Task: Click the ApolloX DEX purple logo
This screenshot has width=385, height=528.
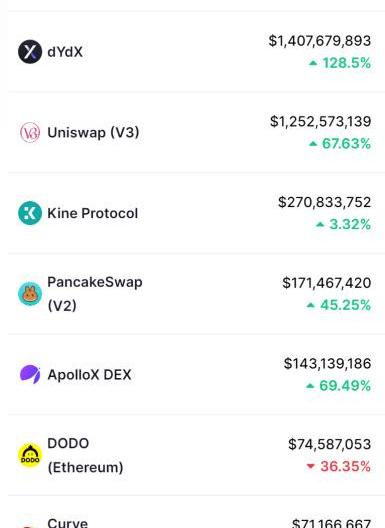Action: (x=30, y=374)
